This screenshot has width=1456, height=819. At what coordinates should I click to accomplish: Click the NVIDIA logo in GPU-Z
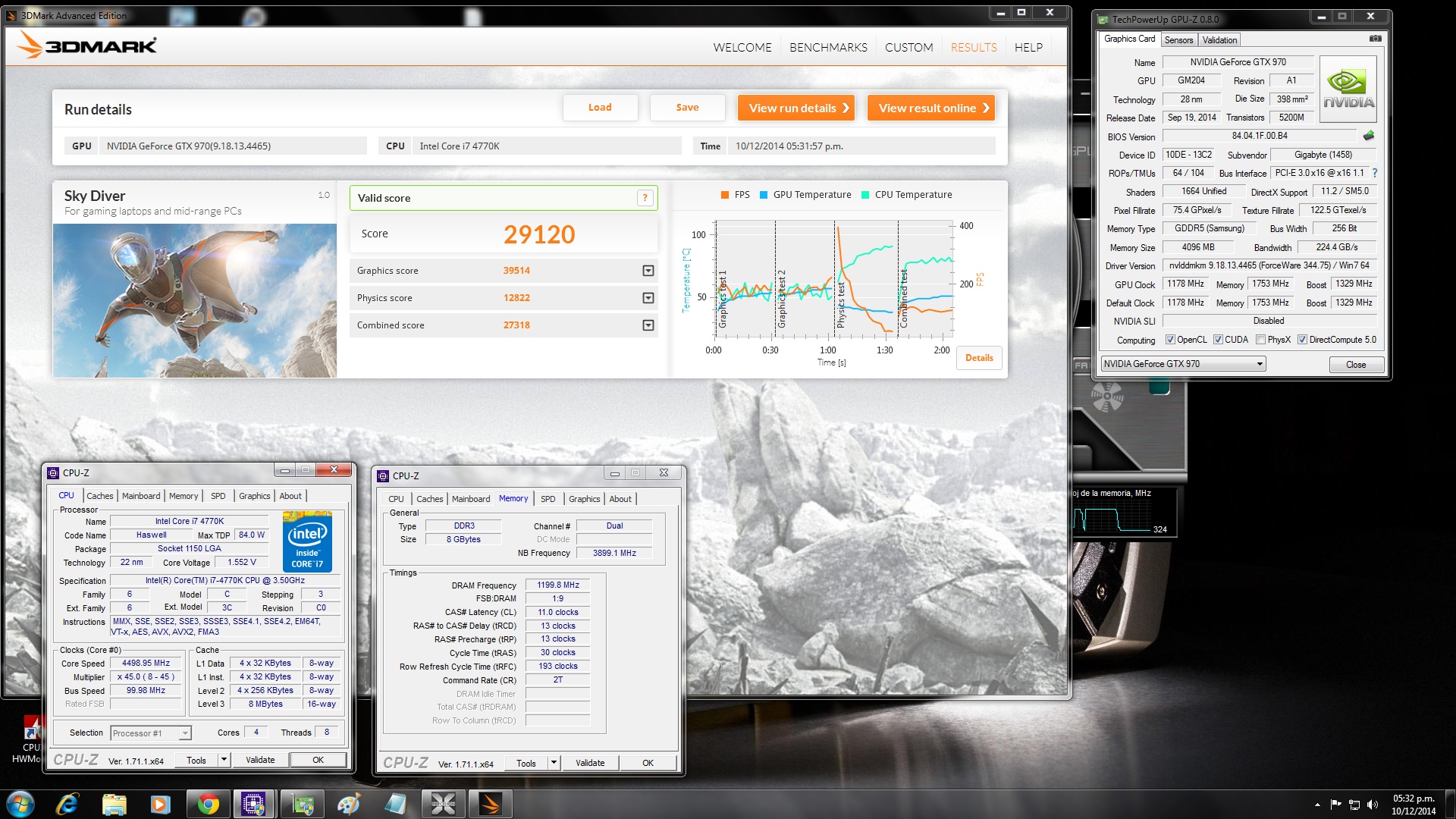(1348, 89)
